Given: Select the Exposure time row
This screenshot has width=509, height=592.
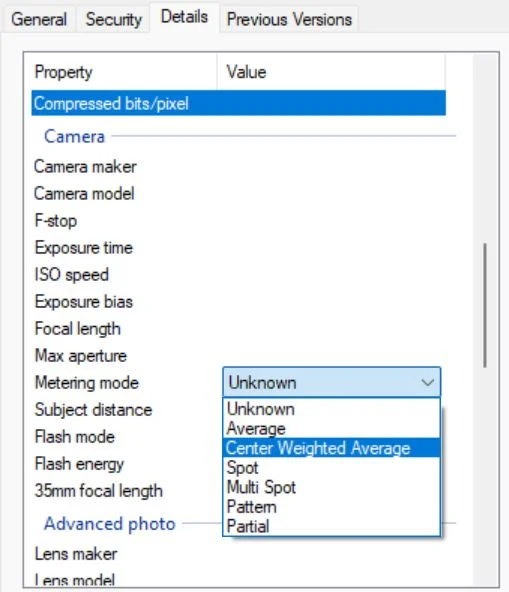Looking at the screenshot, I should [239, 248].
